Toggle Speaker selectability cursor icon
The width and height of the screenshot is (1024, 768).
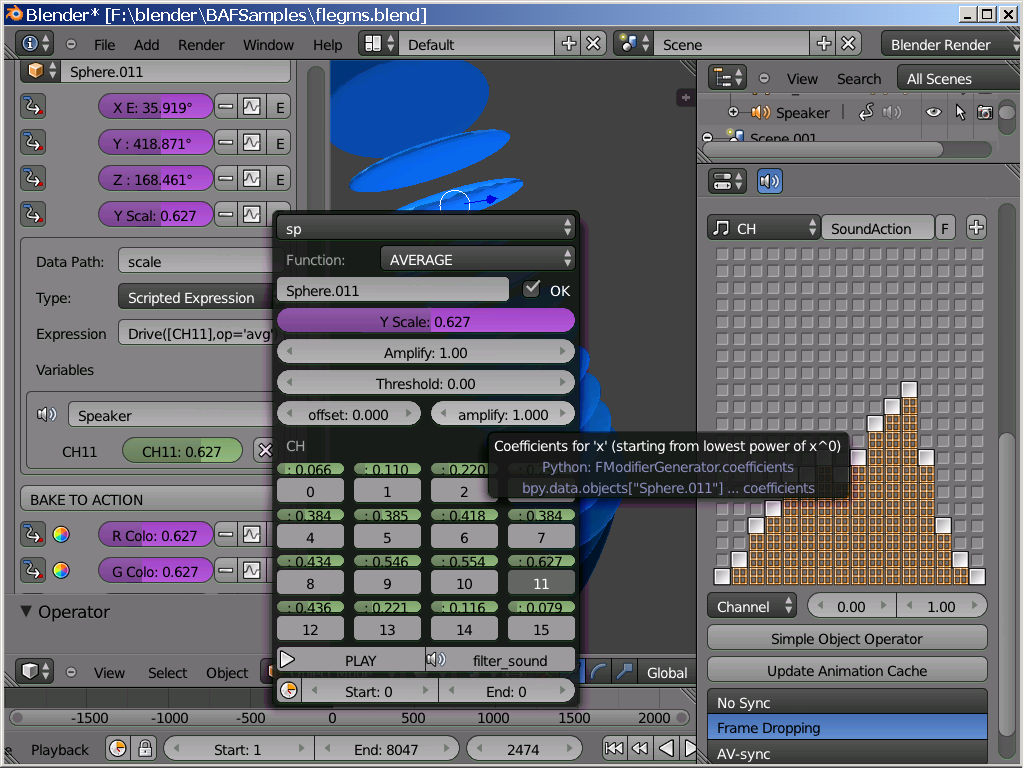tap(960, 112)
